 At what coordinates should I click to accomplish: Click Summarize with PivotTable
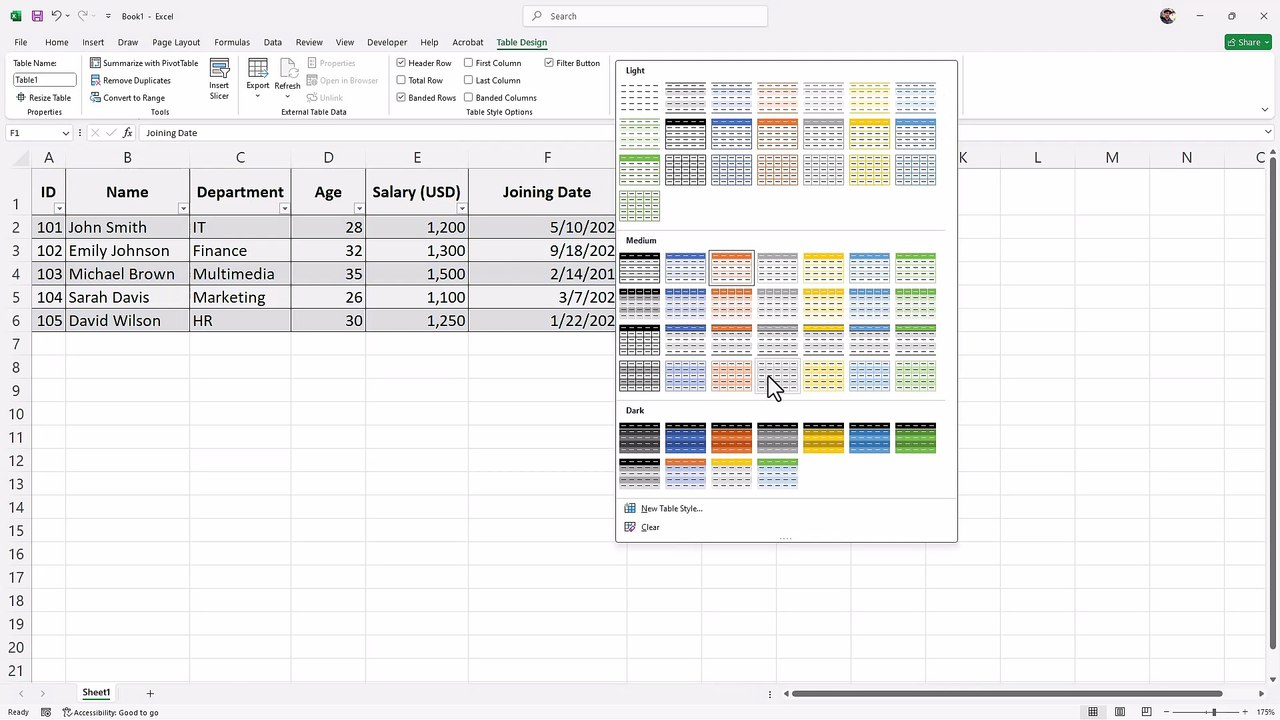pyautogui.click(x=144, y=63)
